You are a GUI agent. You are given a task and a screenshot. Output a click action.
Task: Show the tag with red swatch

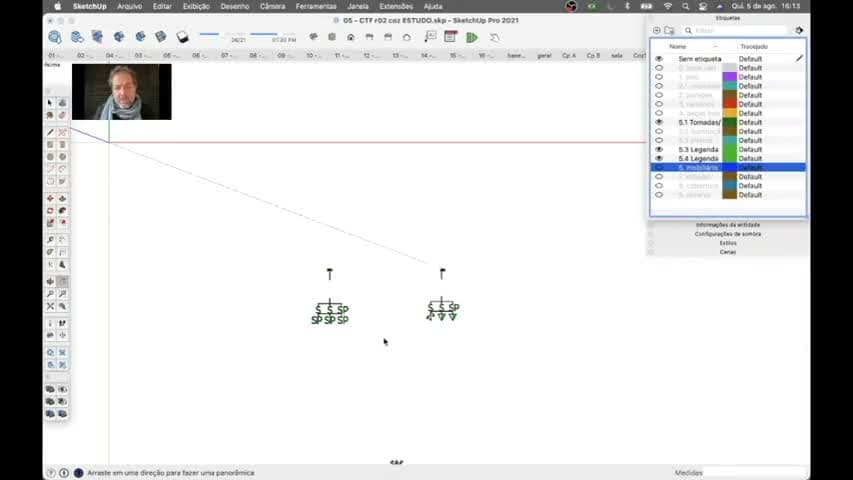coord(659,104)
